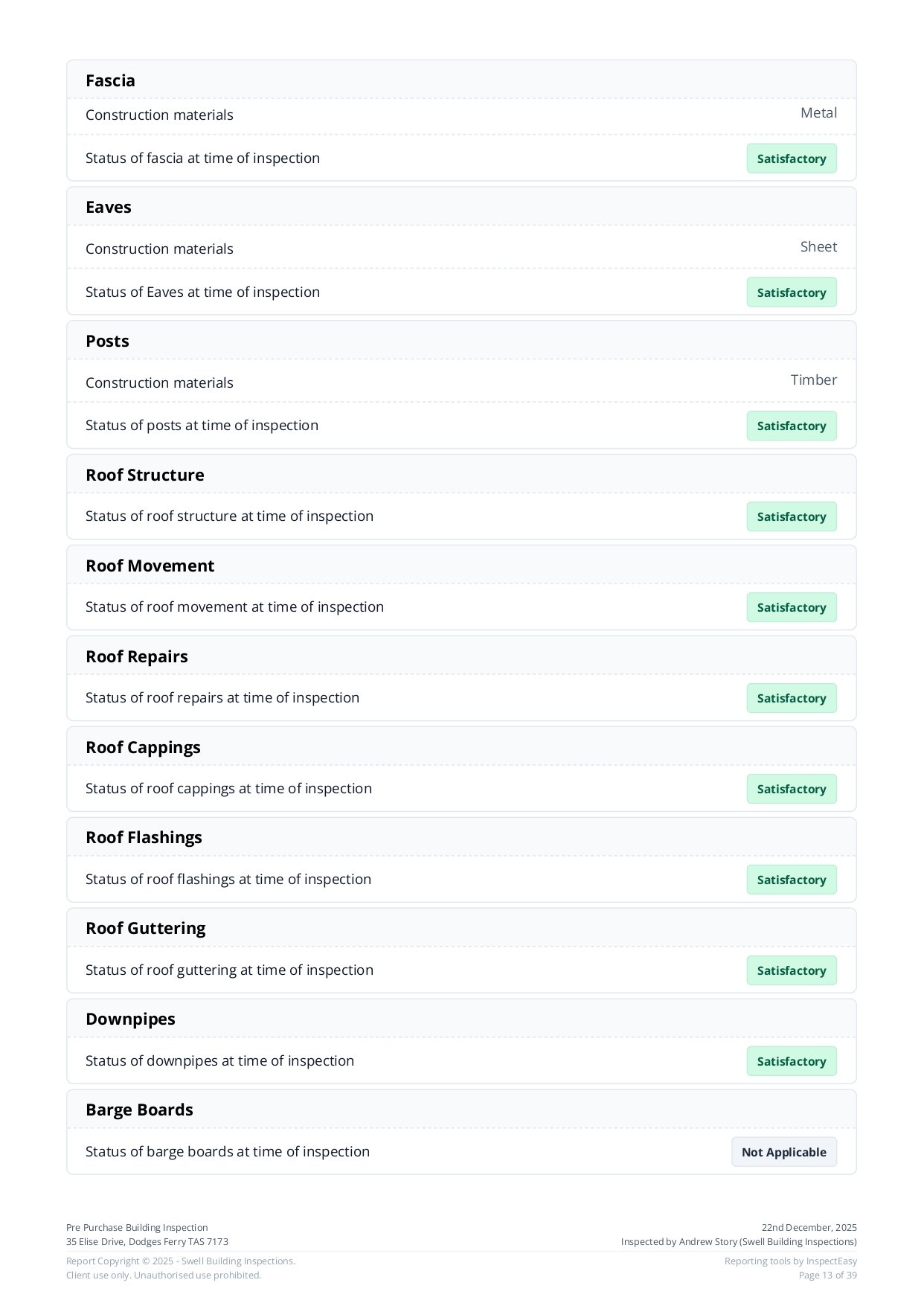The width and height of the screenshot is (924, 1306).
Task: Click the Fascia Satisfactory status badge
Action: 791,159
